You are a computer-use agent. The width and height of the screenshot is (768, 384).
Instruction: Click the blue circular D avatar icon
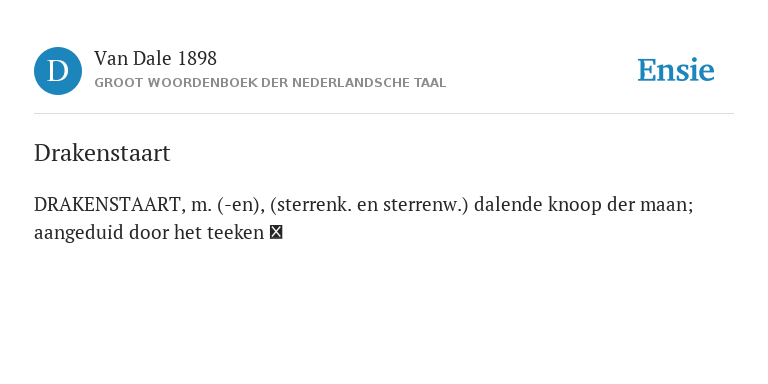[58, 71]
